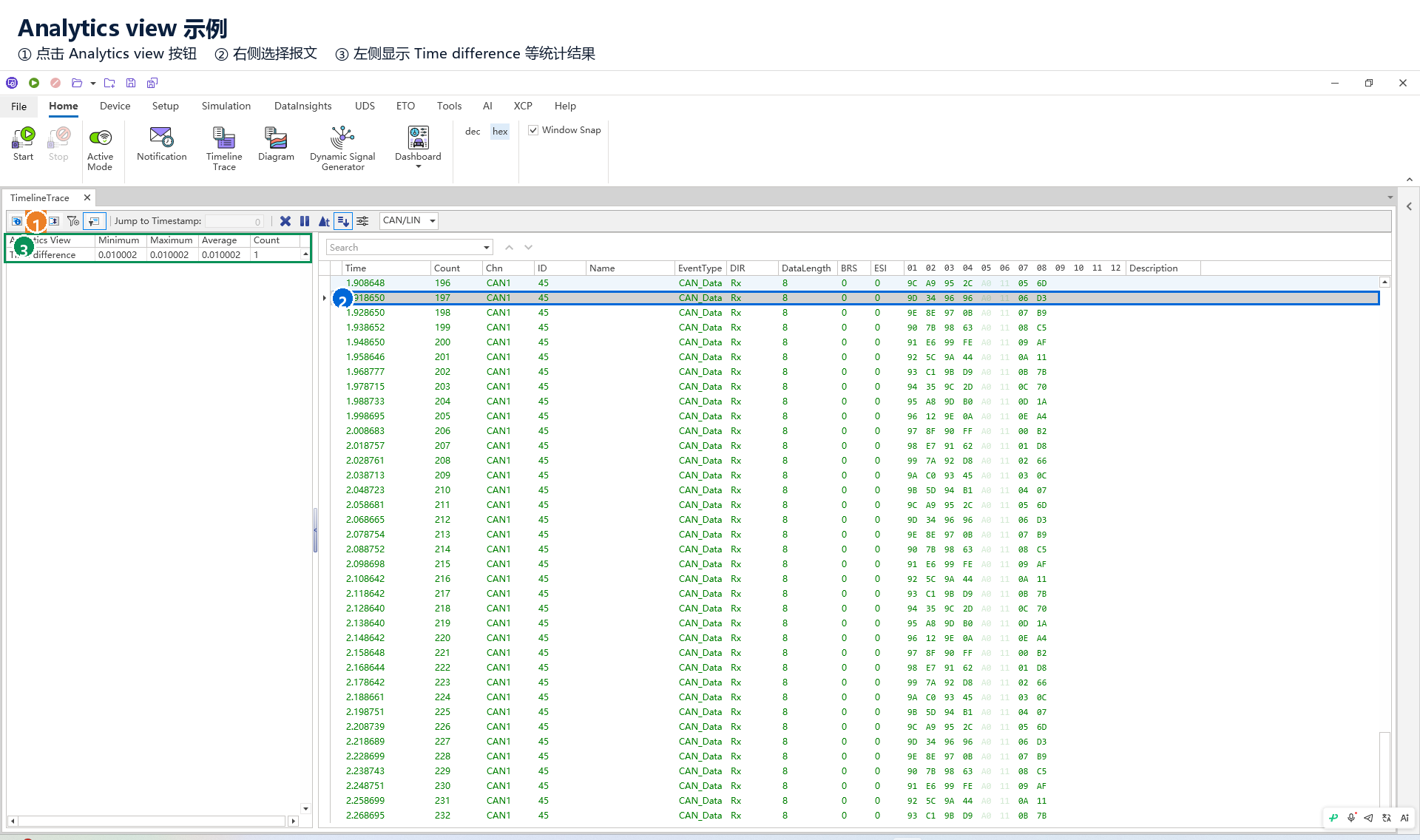The height and width of the screenshot is (840, 1420).
Task: Open the folder icon dropdown arrow in quick access
Action: 93,84
